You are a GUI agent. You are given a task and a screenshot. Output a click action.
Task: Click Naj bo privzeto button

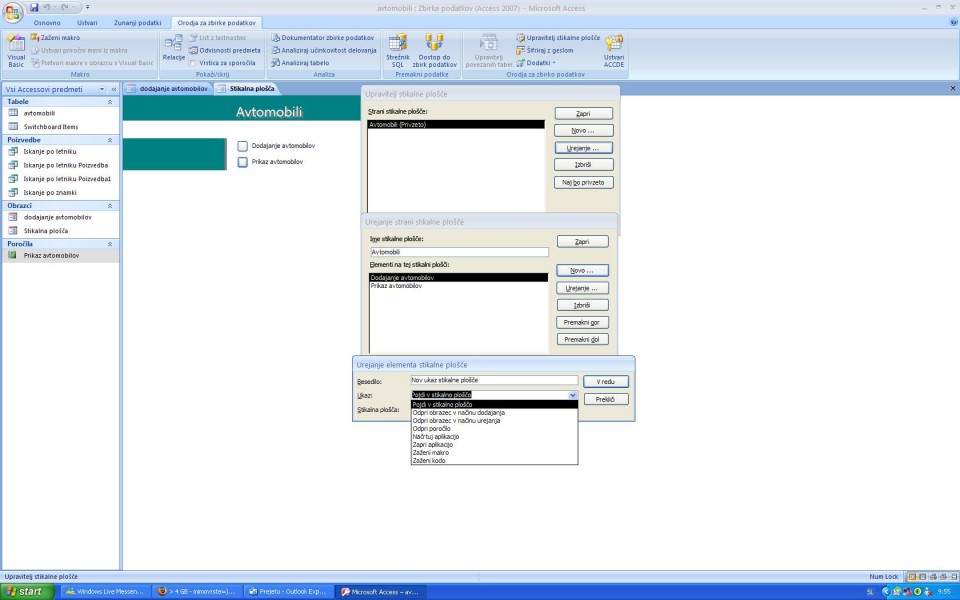click(x=583, y=182)
